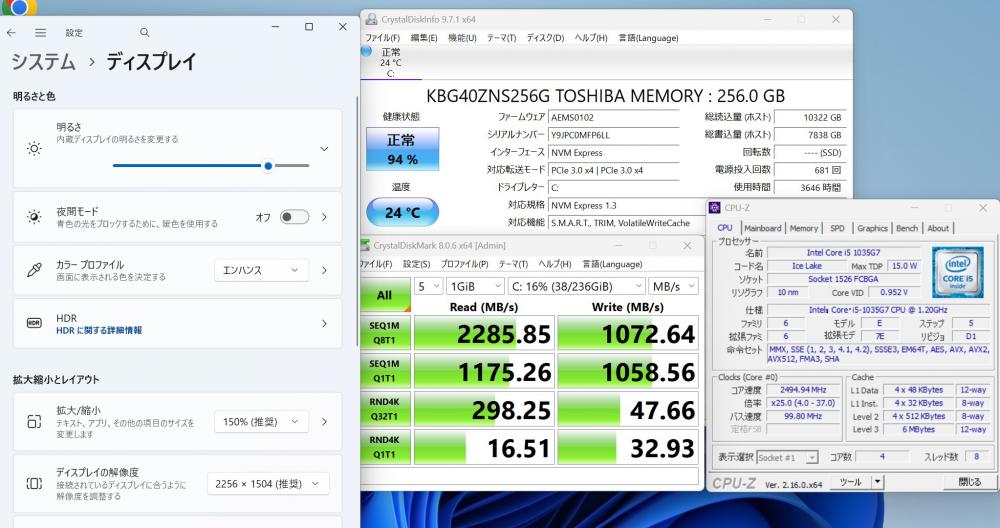
Task: Open night mode settings chevron
Action: tap(324, 217)
